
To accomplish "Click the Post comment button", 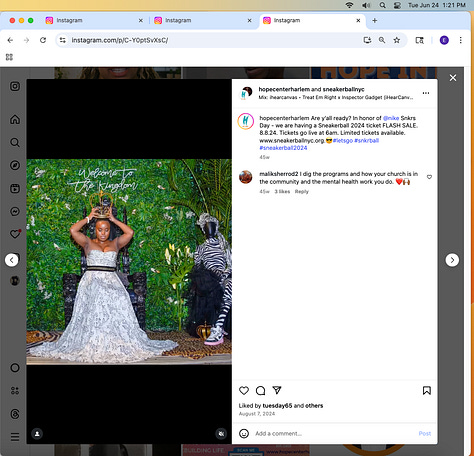I will point(425,433).
